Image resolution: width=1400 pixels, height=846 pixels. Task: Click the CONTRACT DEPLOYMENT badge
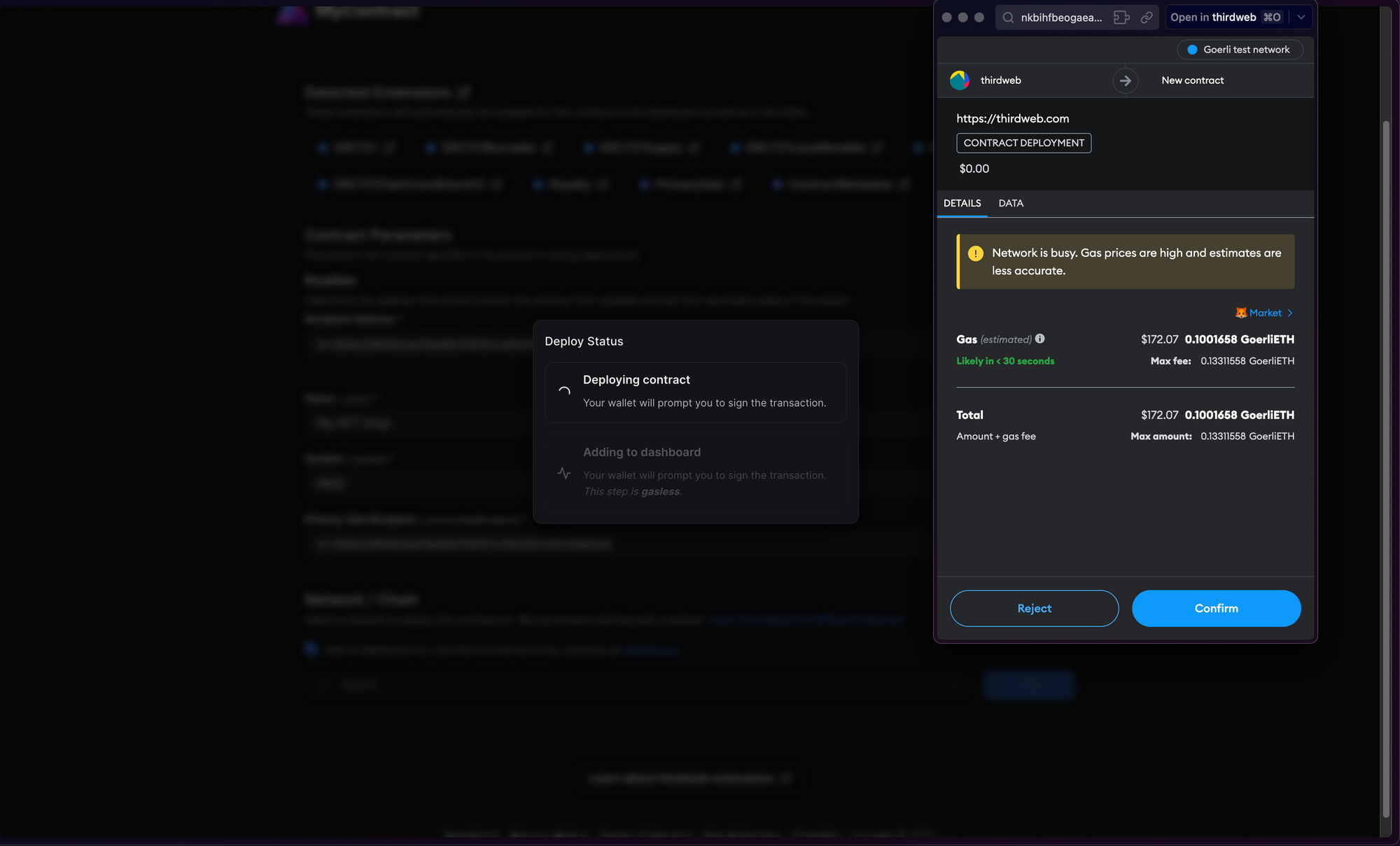click(x=1023, y=143)
